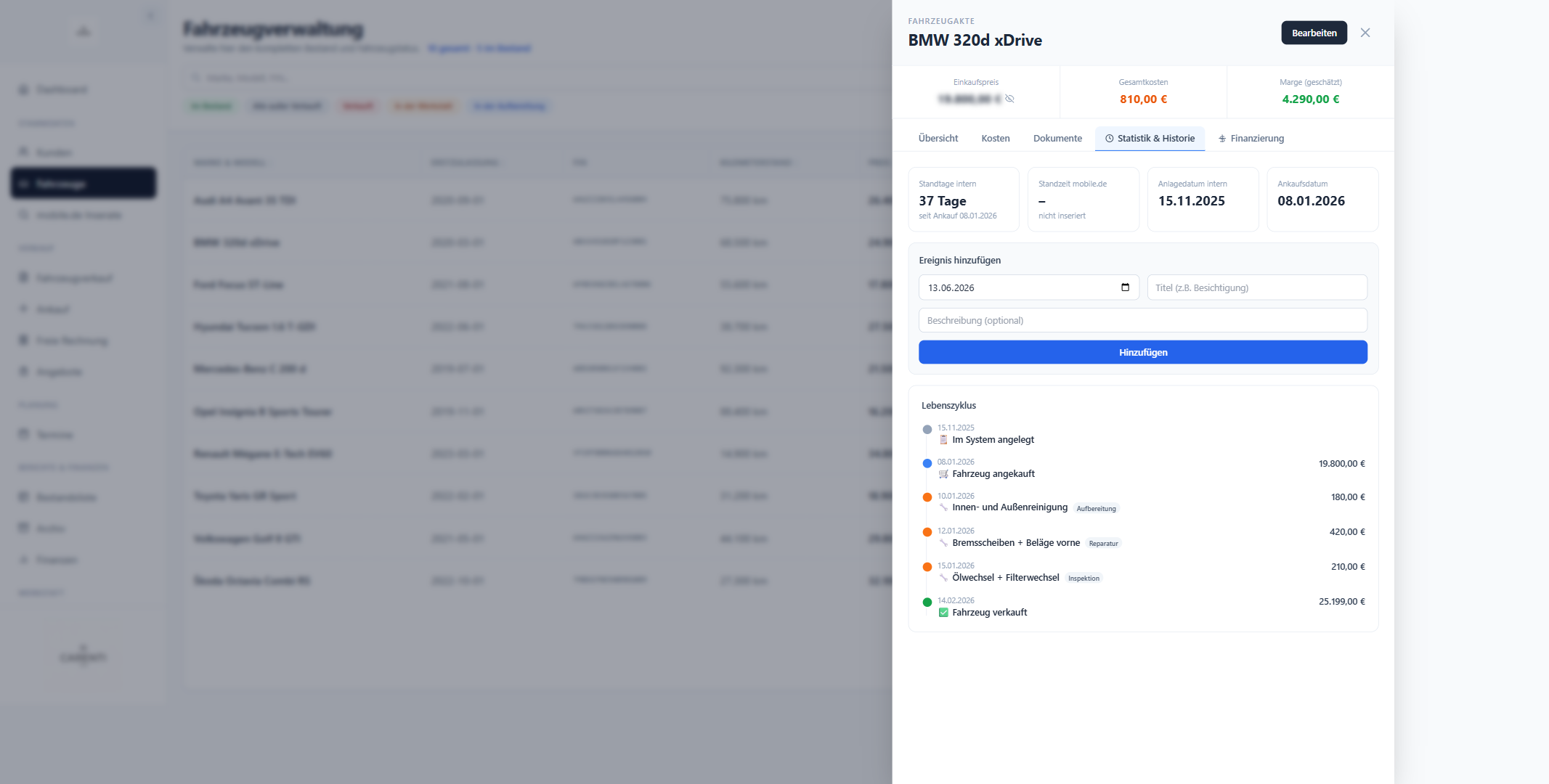Click the 420,00 € amount

[x=1347, y=532]
